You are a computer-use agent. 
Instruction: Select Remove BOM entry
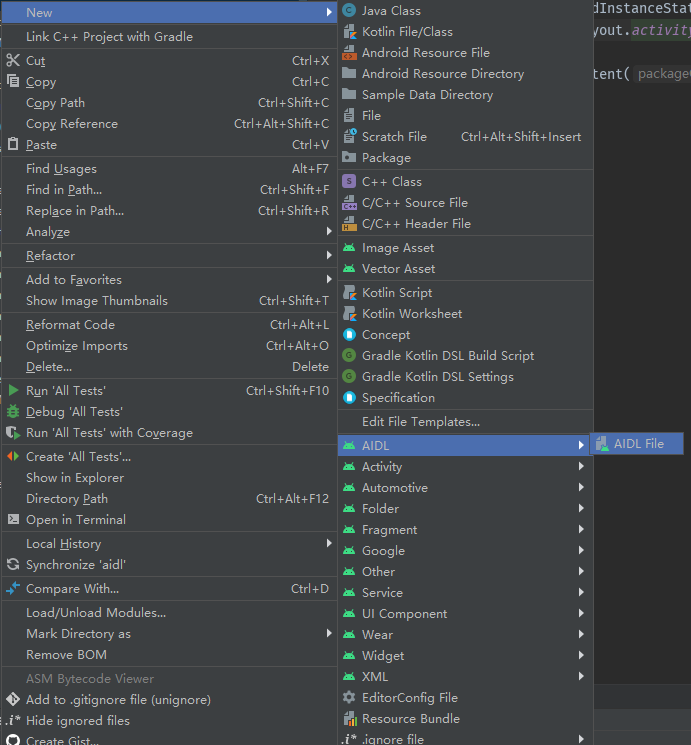pos(169,654)
